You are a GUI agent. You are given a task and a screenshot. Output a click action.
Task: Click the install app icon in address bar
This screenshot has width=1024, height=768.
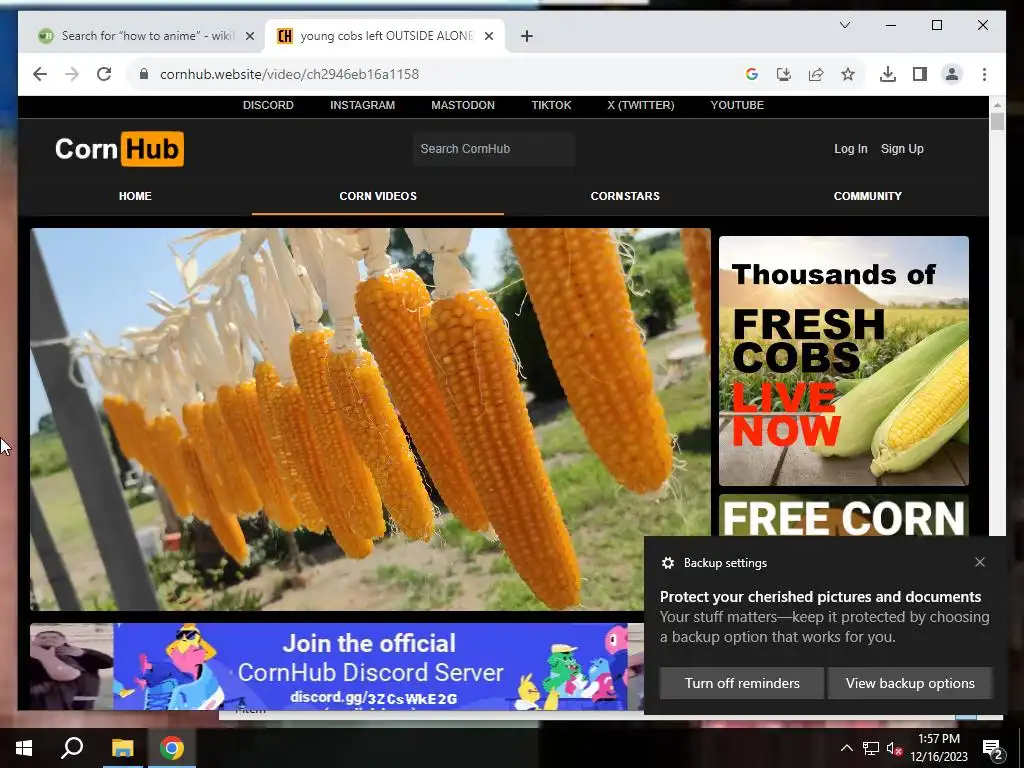784,74
